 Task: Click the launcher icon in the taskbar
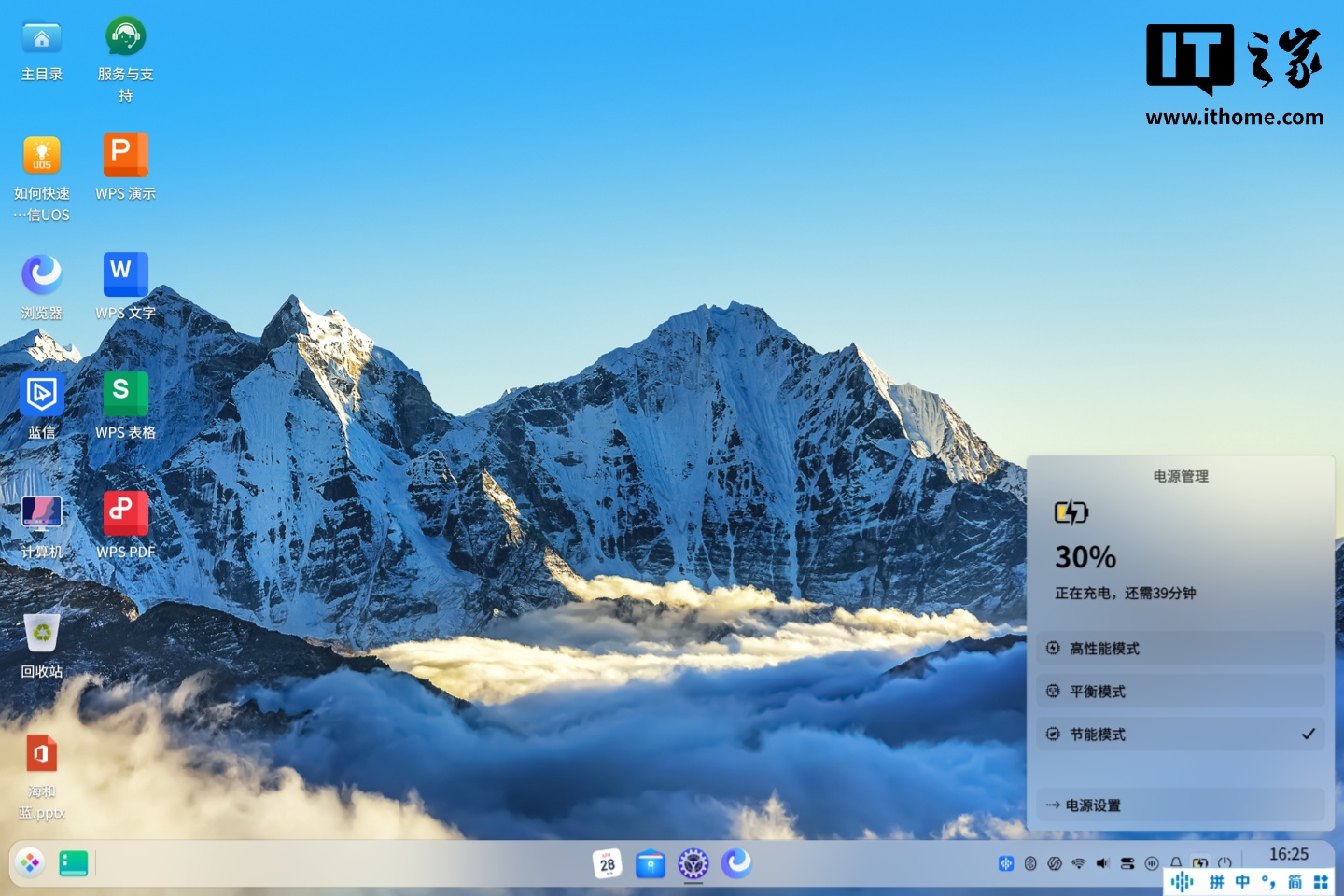point(30,863)
